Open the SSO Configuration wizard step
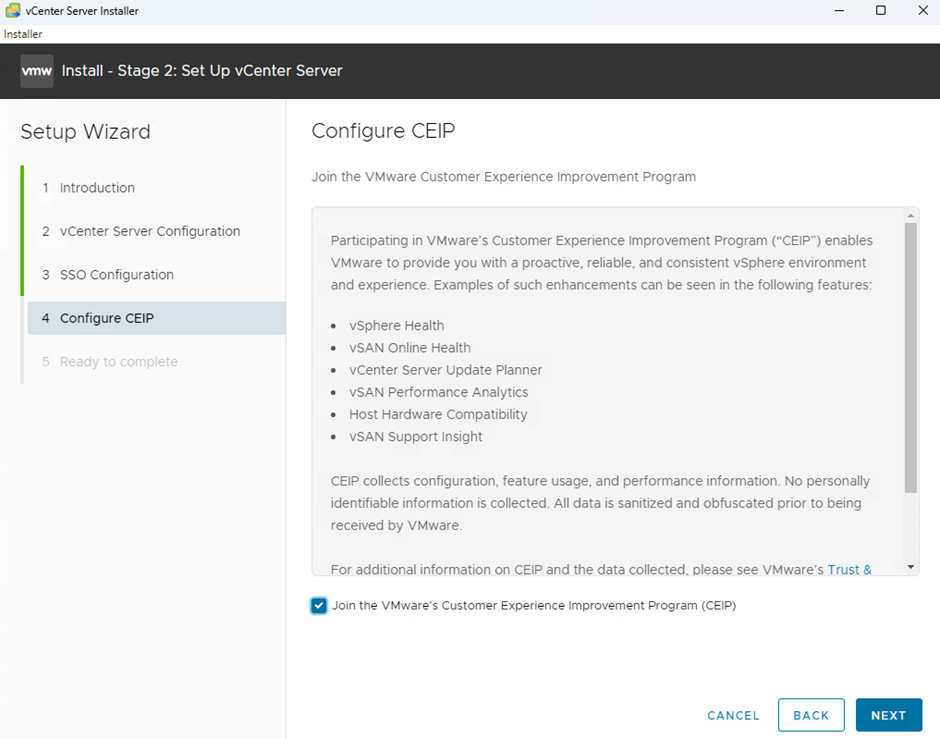The width and height of the screenshot is (940, 739). coord(116,275)
